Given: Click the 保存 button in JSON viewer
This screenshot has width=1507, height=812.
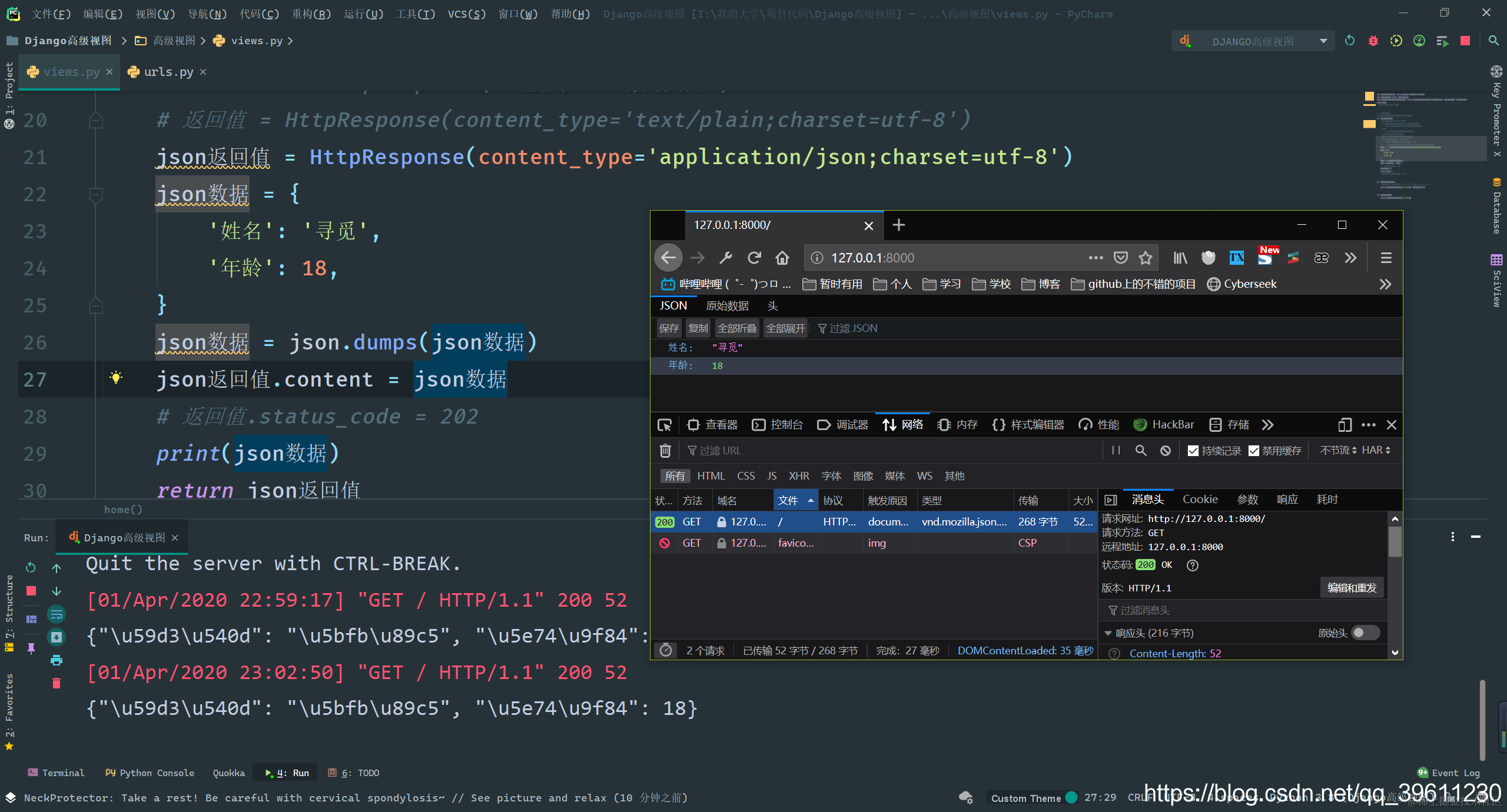Looking at the screenshot, I should coord(669,328).
